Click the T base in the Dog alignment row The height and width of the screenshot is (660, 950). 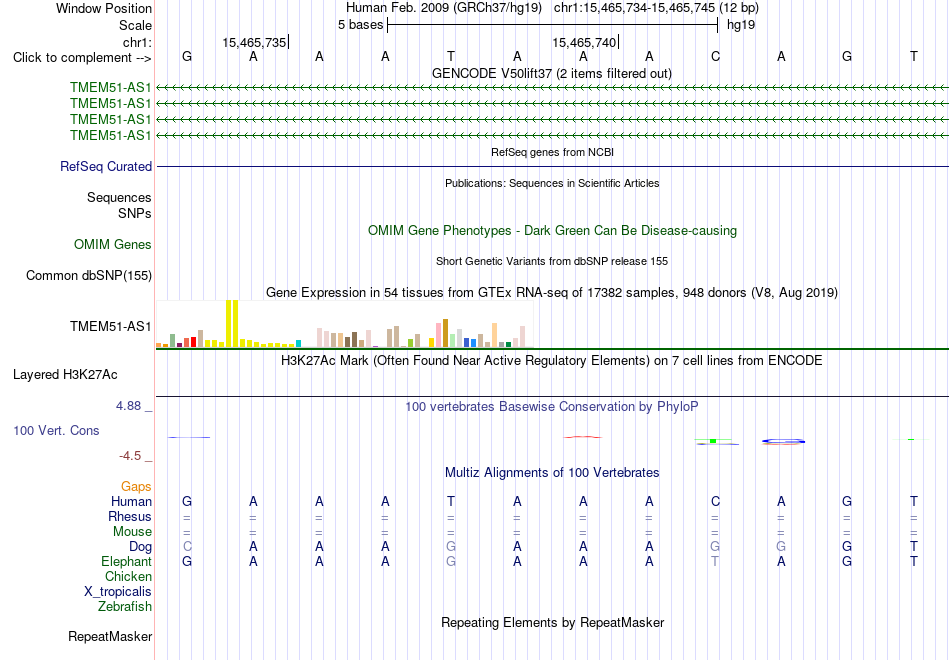(914, 547)
